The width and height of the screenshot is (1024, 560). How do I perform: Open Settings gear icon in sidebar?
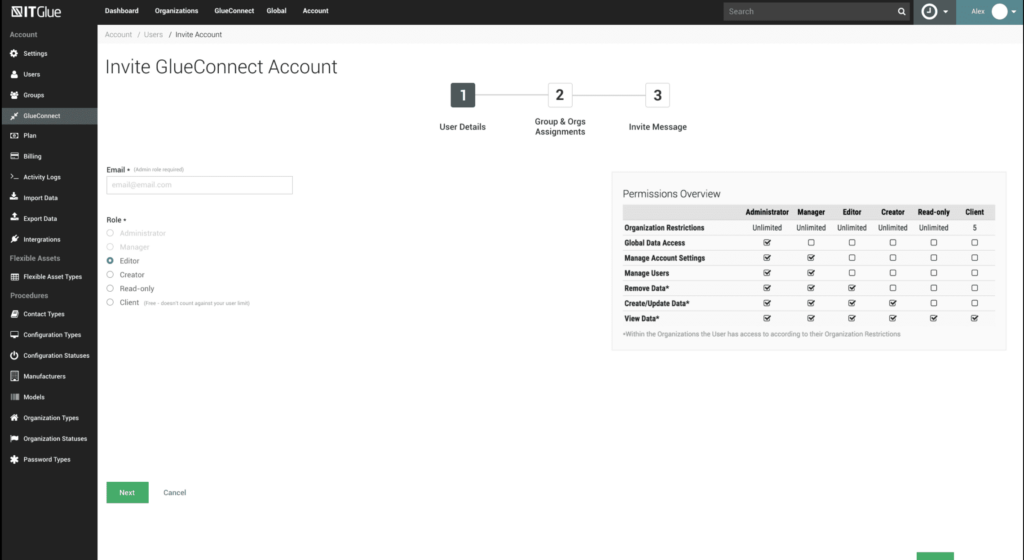(14, 54)
